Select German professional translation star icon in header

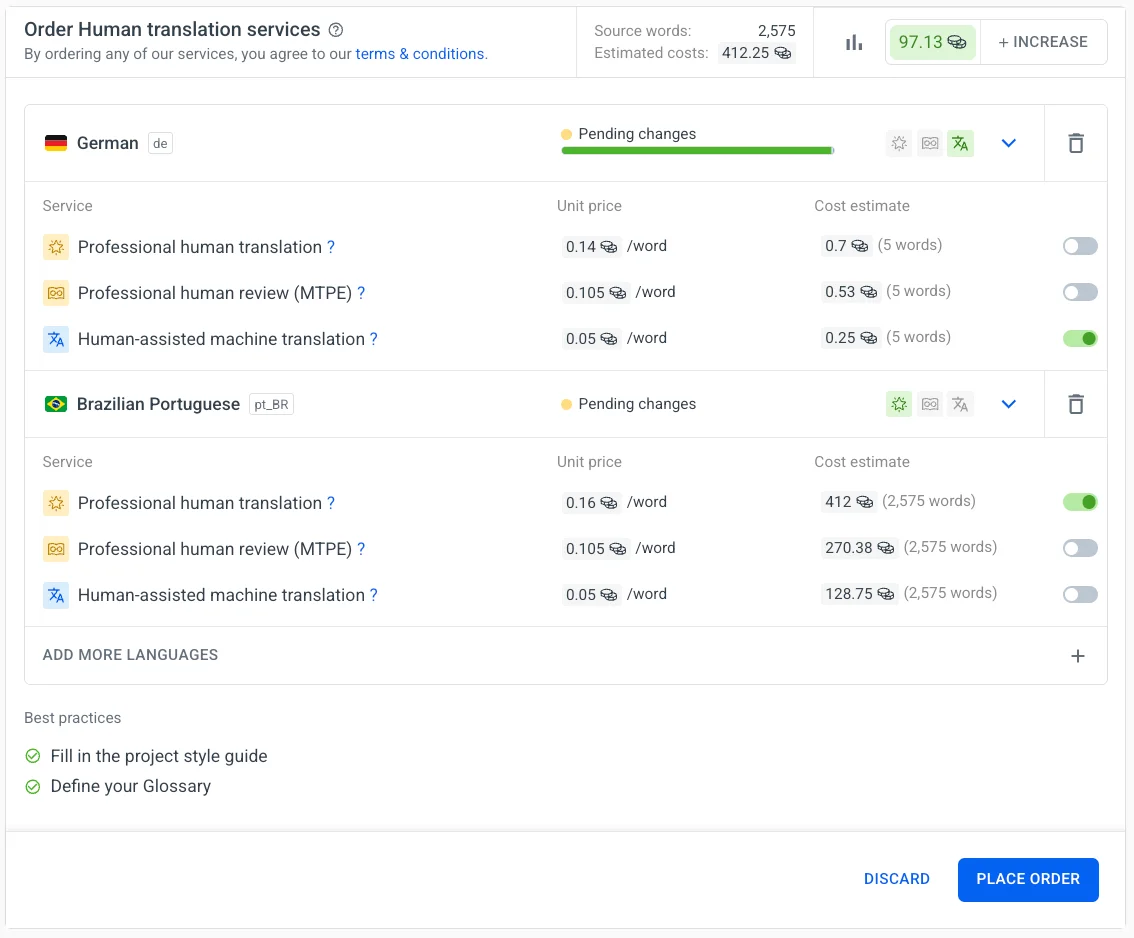[x=899, y=143]
